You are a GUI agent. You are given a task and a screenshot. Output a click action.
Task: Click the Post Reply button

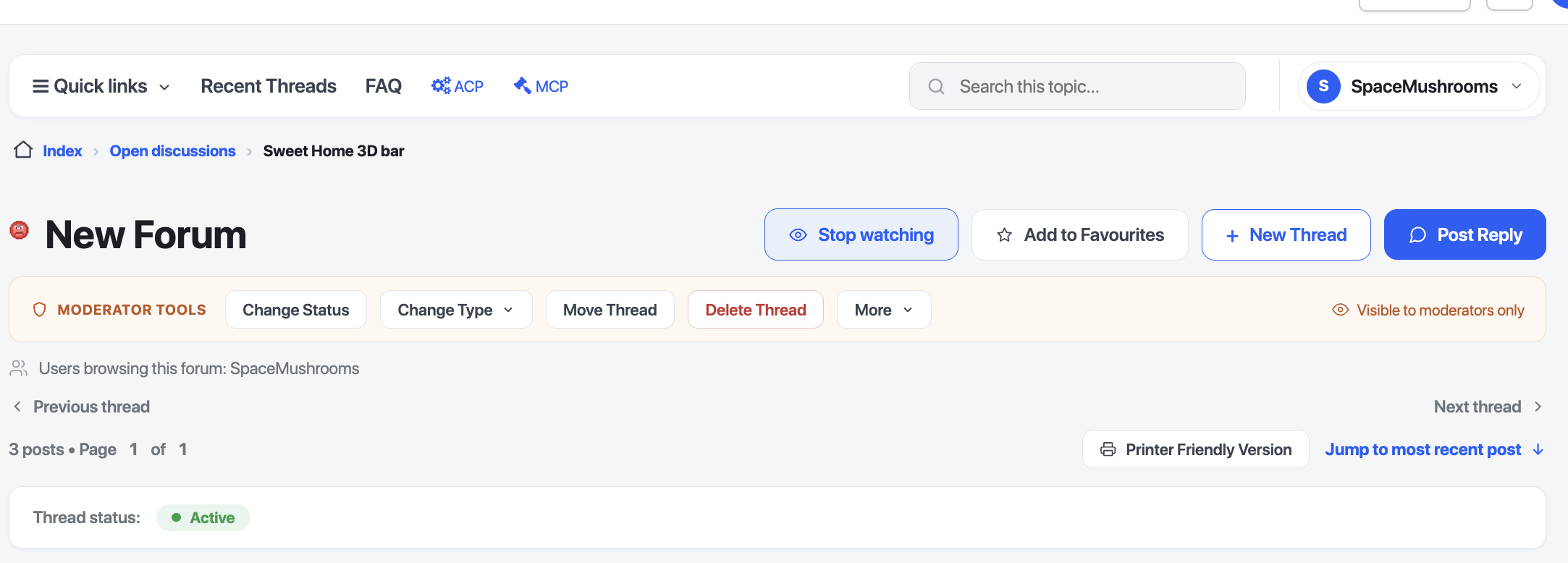point(1465,234)
